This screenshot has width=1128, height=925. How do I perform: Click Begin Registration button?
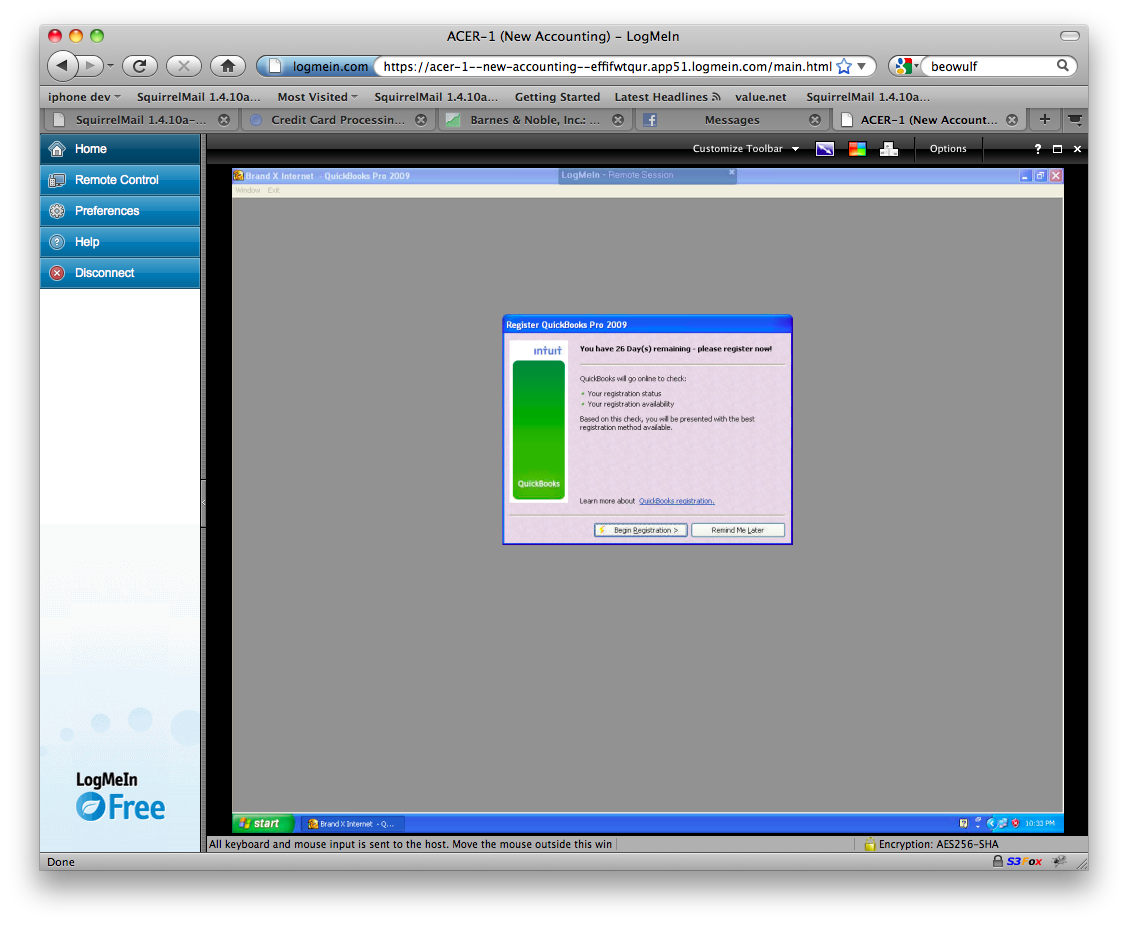640,530
